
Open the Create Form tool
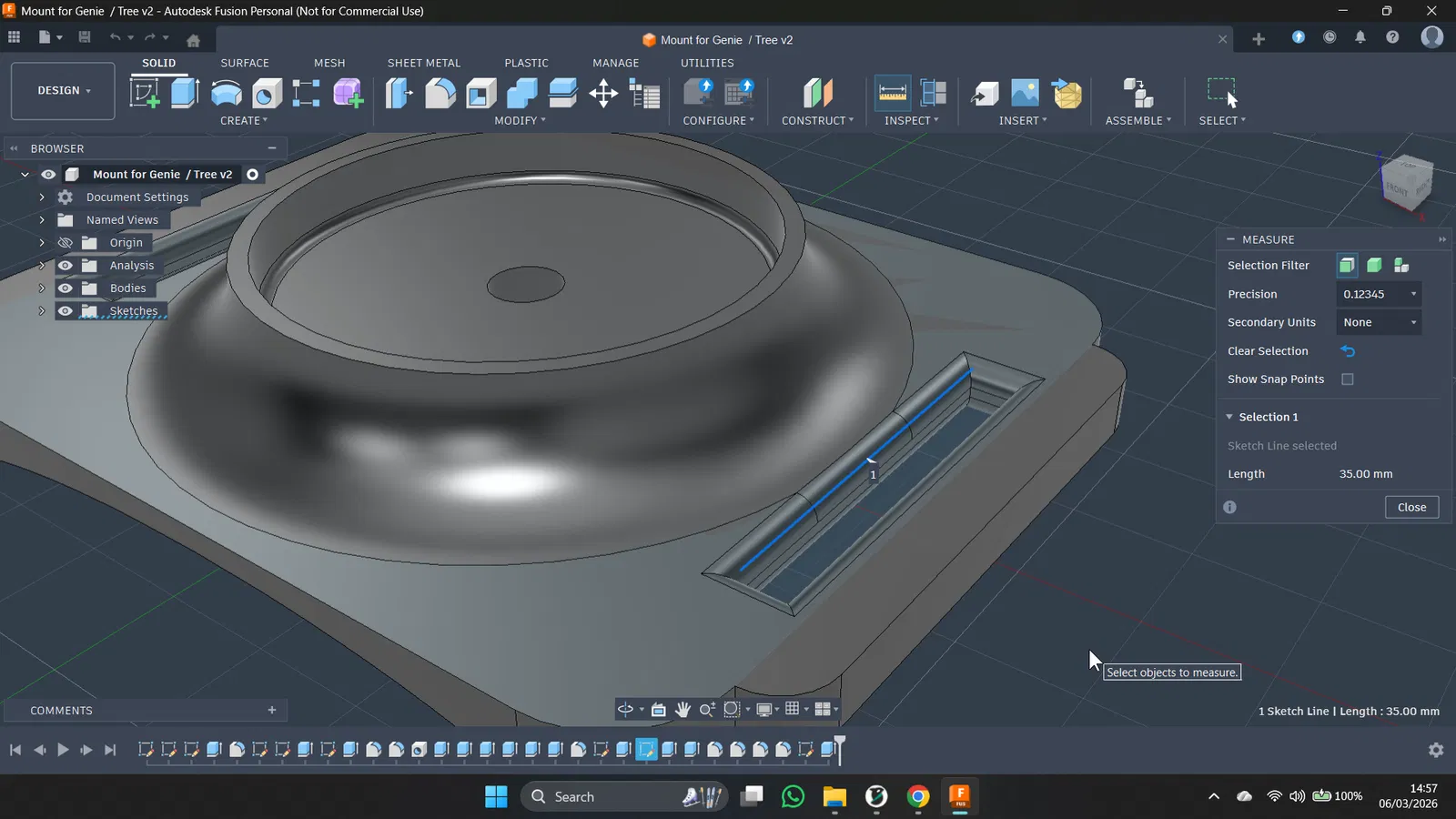pyautogui.click(x=348, y=93)
